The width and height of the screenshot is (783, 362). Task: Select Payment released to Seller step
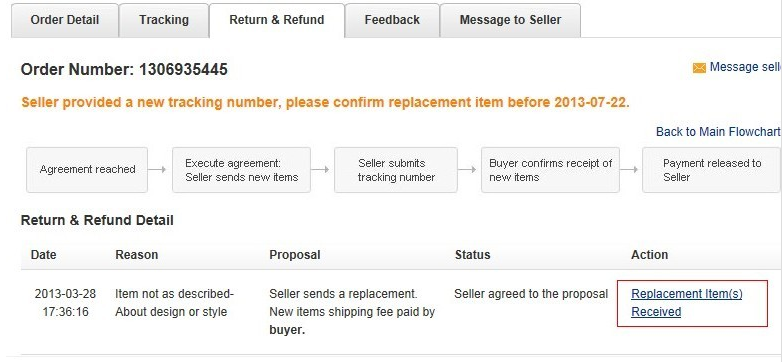[711, 170]
